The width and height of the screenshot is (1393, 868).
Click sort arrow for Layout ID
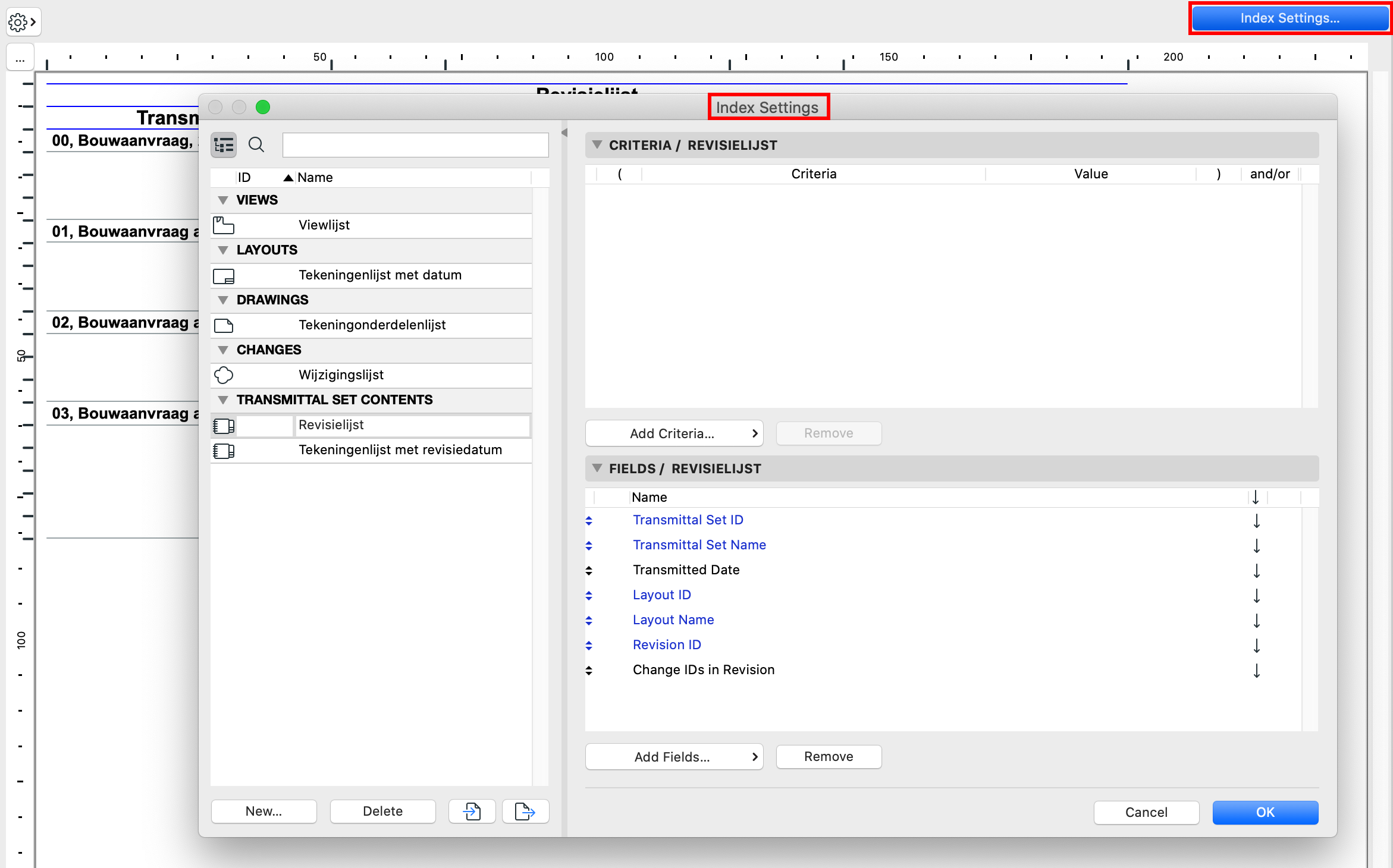pos(1256,596)
